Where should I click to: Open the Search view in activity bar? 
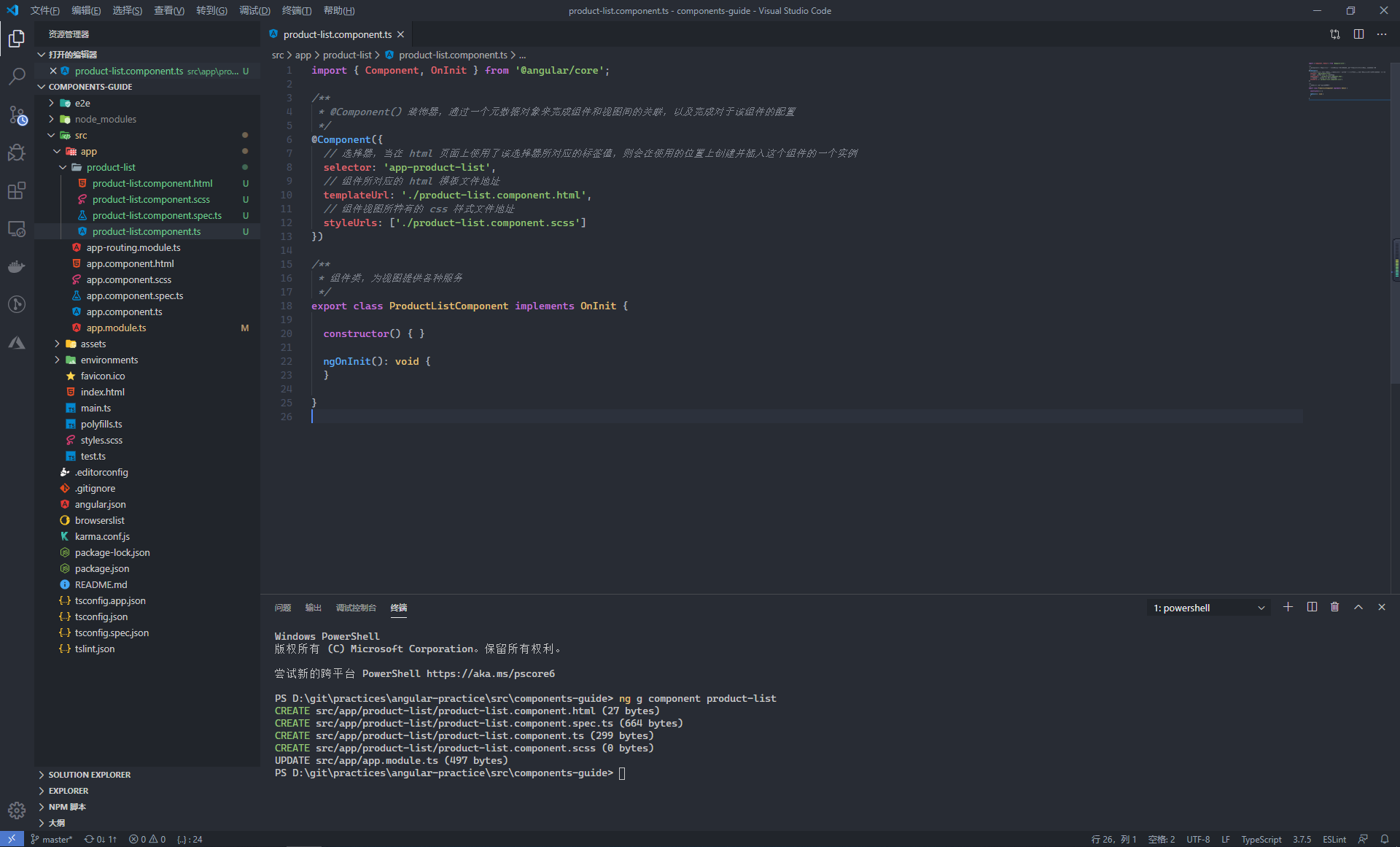coord(17,77)
